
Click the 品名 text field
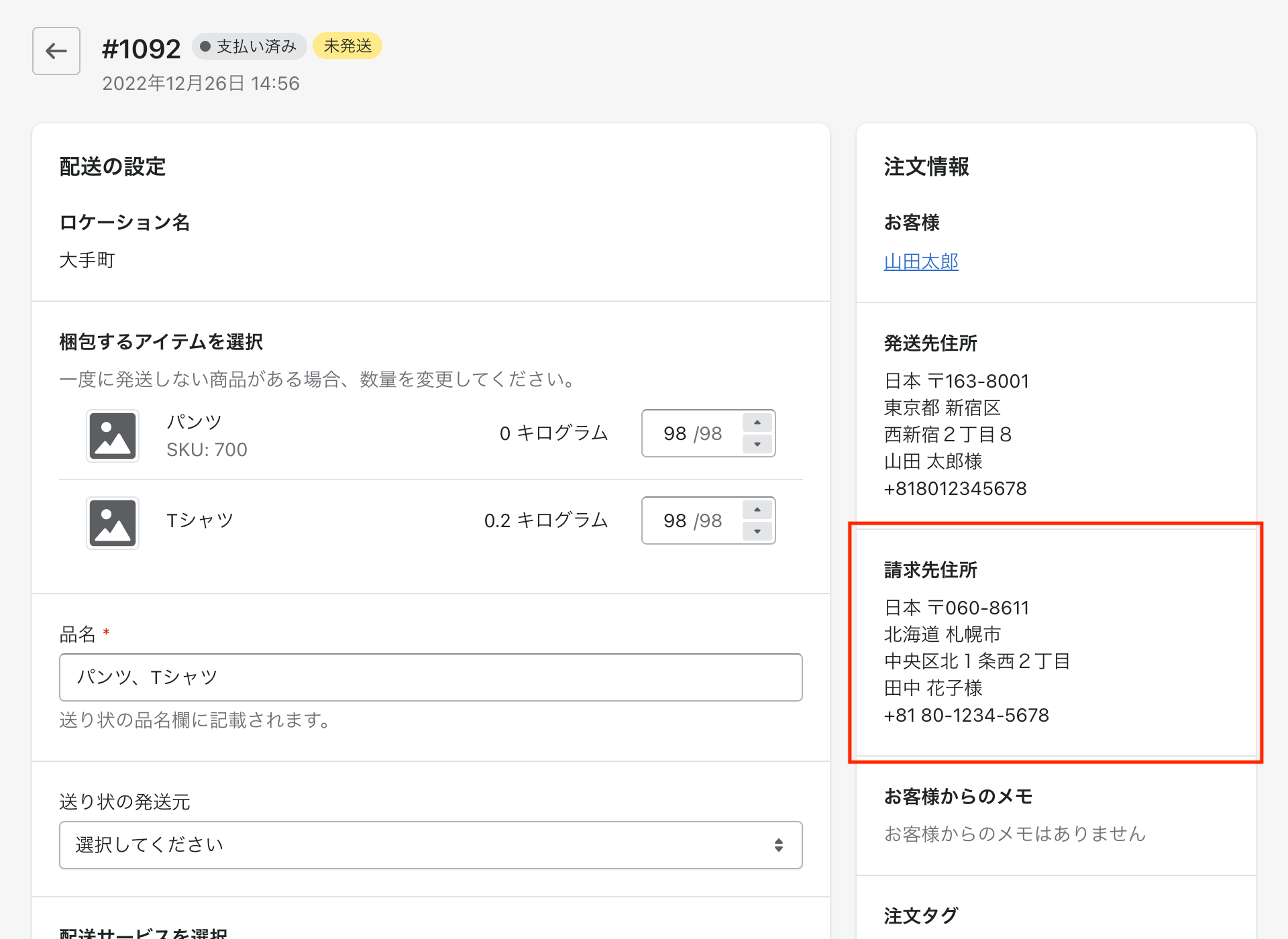(431, 677)
